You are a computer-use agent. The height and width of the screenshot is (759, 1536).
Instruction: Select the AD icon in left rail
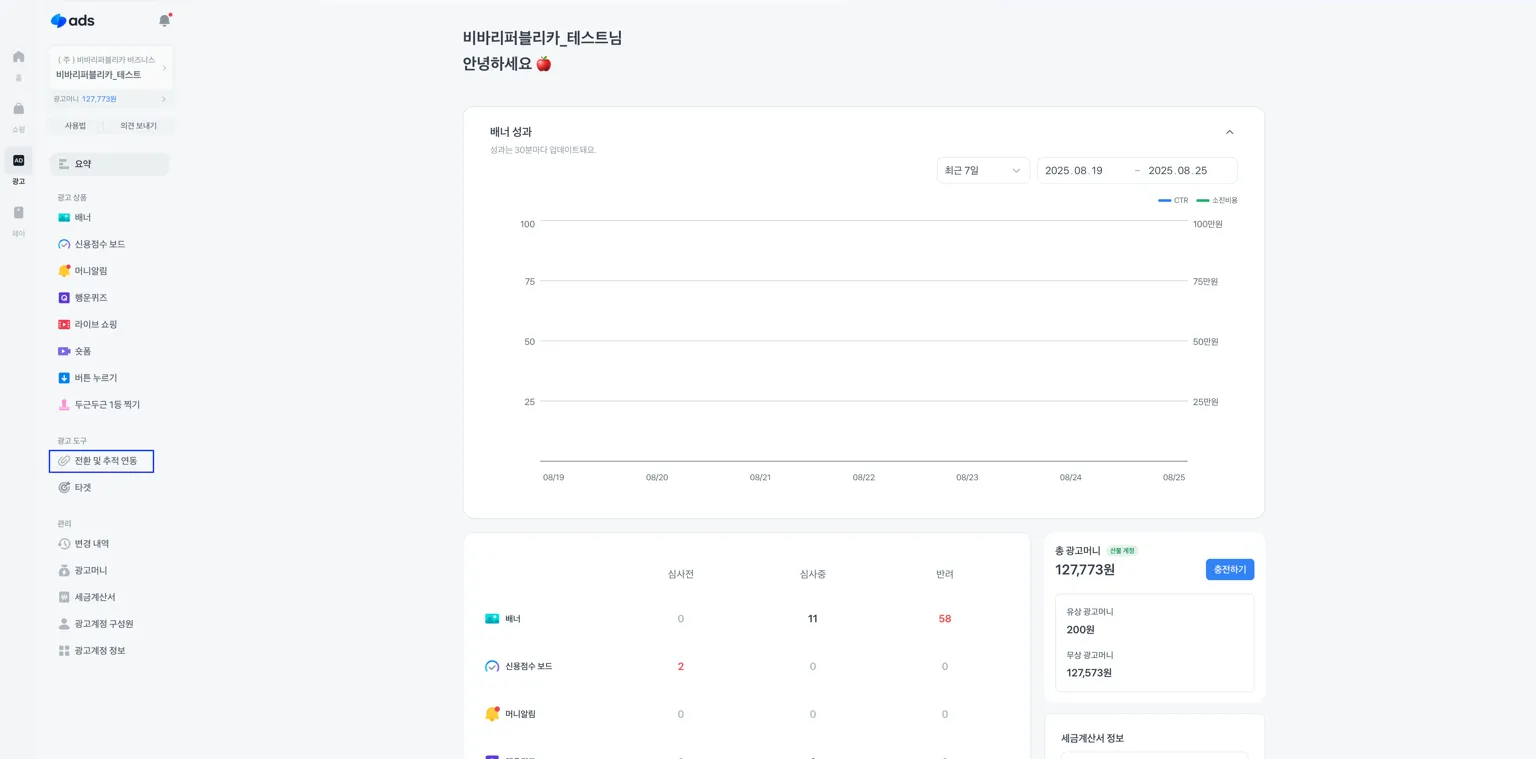[18, 160]
